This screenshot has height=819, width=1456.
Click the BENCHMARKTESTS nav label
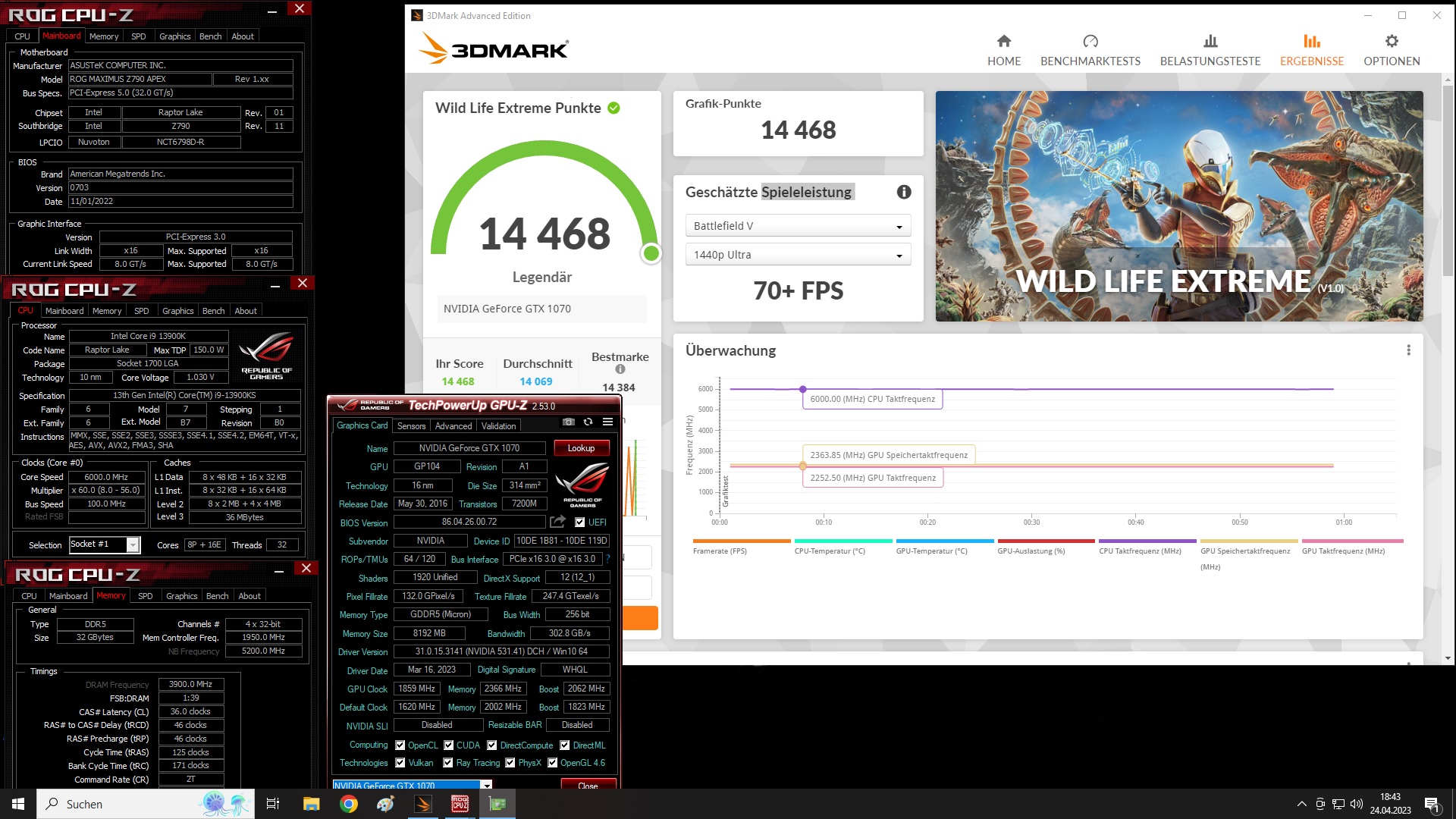tap(1090, 61)
